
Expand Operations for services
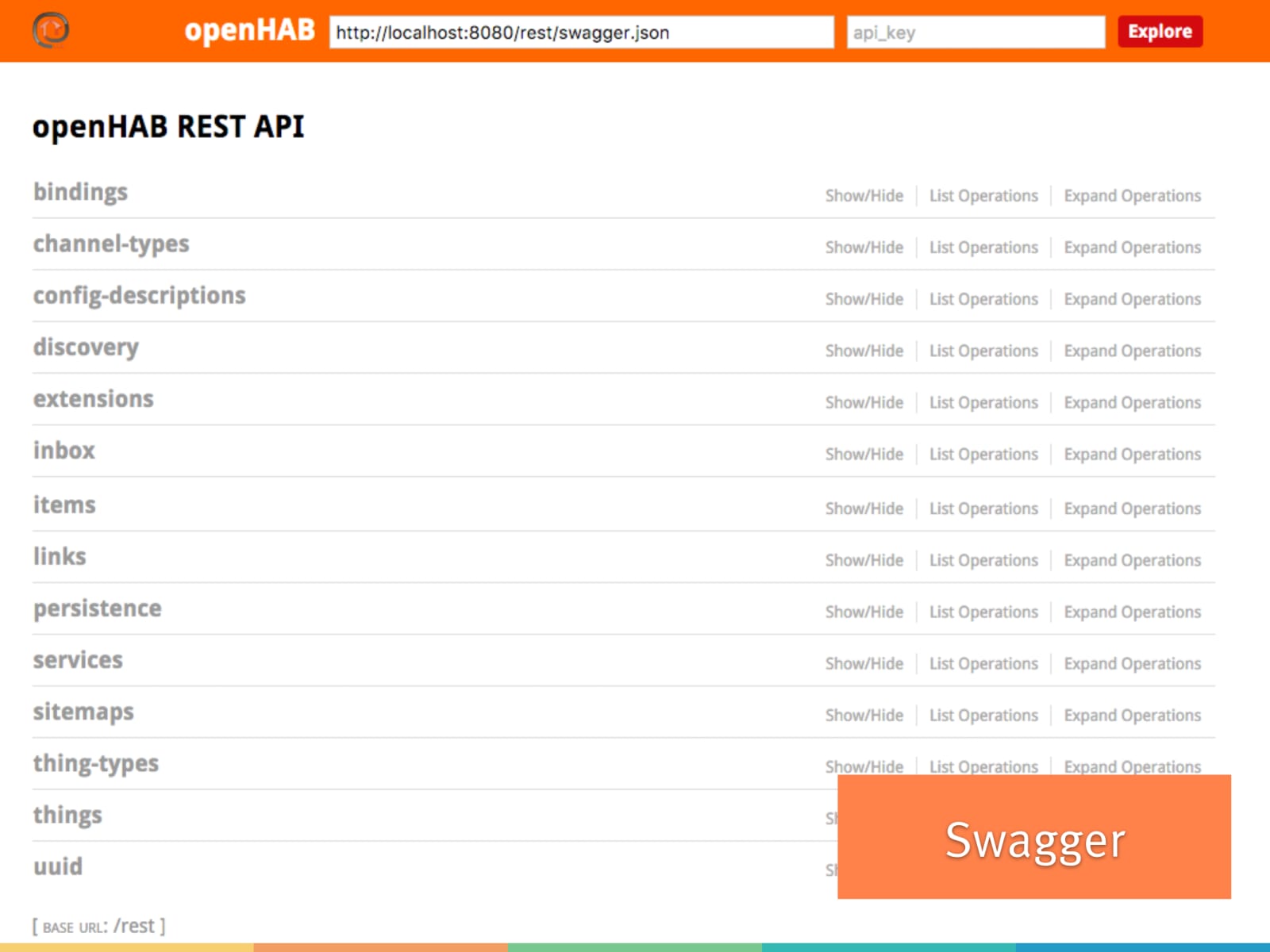point(1133,664)
